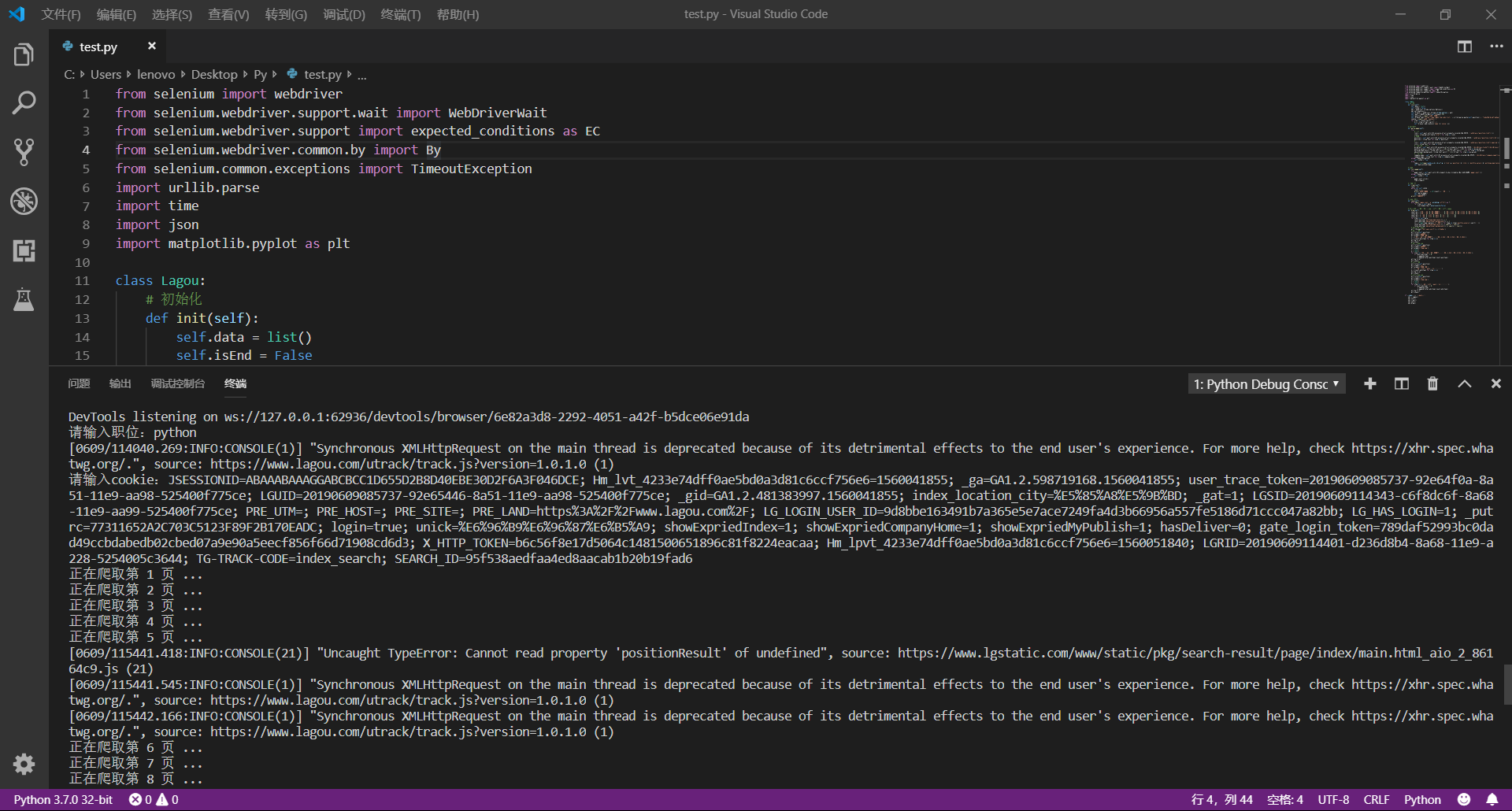Open the feedback smiley in status bar
This screenshot has width=1512, height=811.
click(1464, 799)
